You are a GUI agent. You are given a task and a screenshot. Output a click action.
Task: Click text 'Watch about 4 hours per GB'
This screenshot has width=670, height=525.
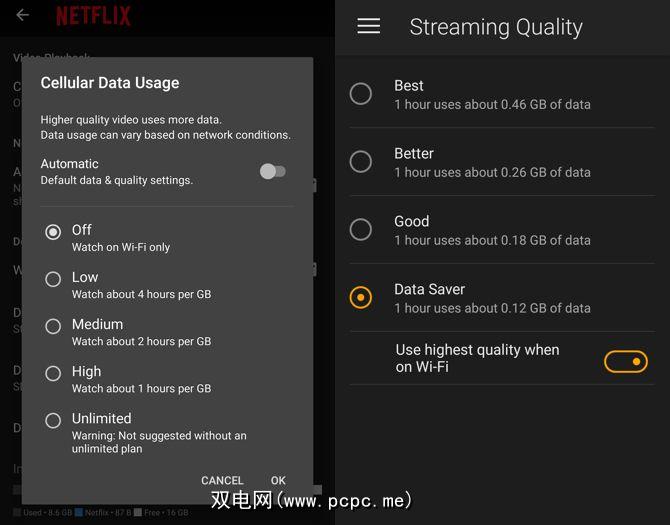141,294
